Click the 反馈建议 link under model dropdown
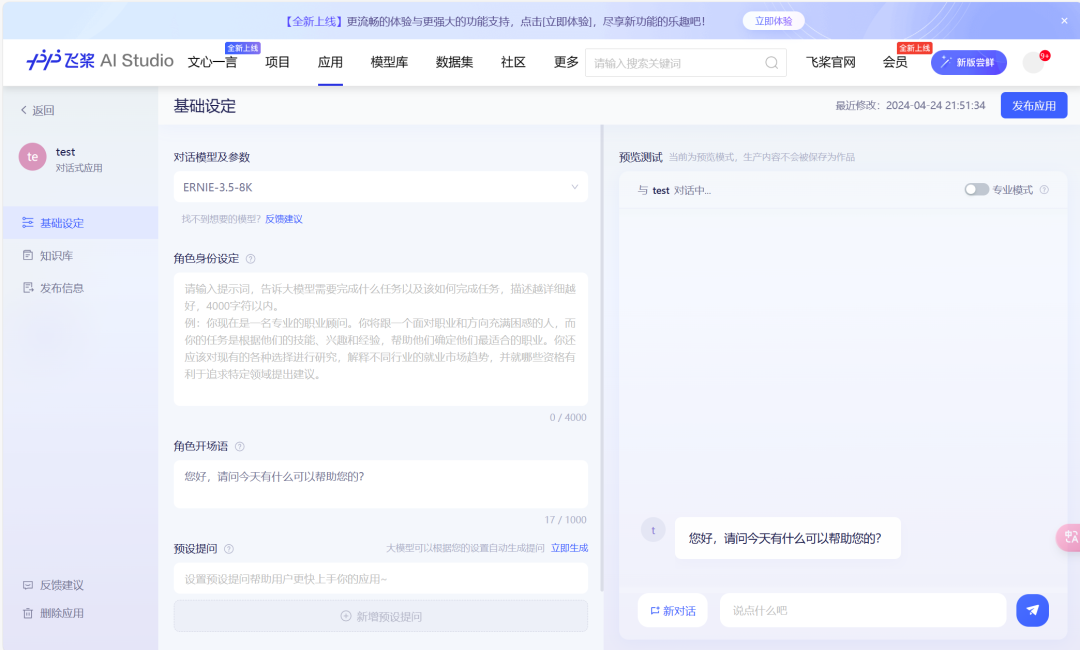The height and width of the screenshot is (650, 1080). click(x=284, y=219)
